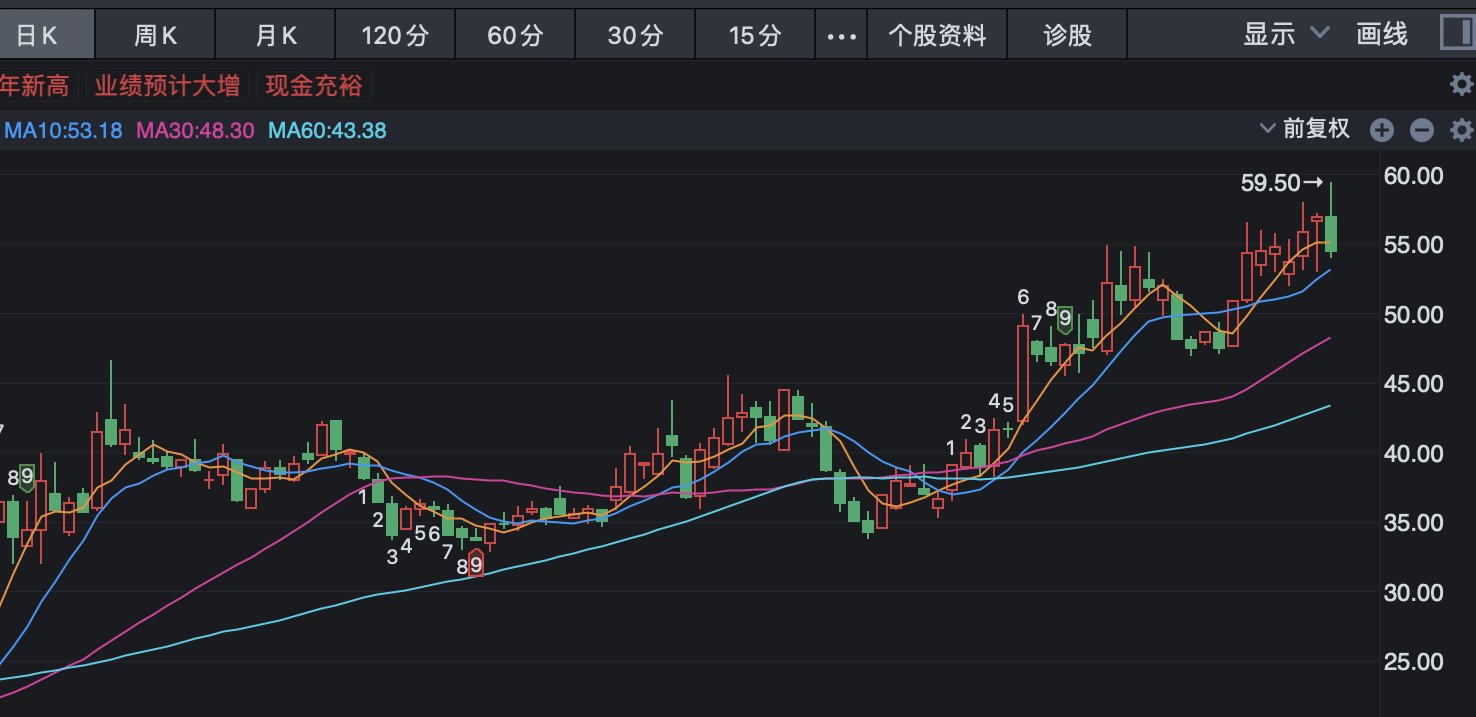Click the 诊股 button
The image size is (1476, 717).
[x=1067, y=36]
